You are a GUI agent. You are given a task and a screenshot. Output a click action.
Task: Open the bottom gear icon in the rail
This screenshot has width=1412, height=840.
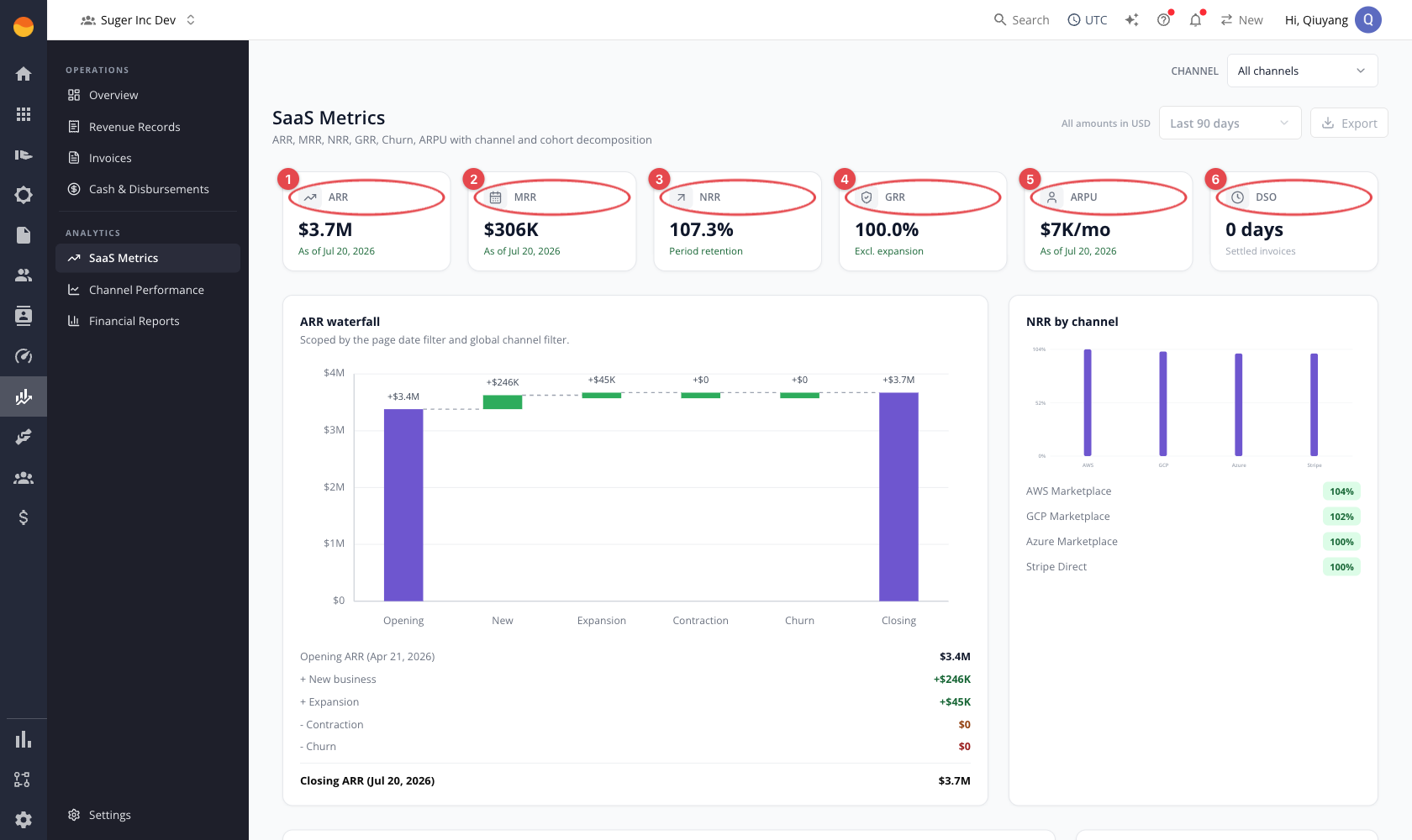point(24,820)
